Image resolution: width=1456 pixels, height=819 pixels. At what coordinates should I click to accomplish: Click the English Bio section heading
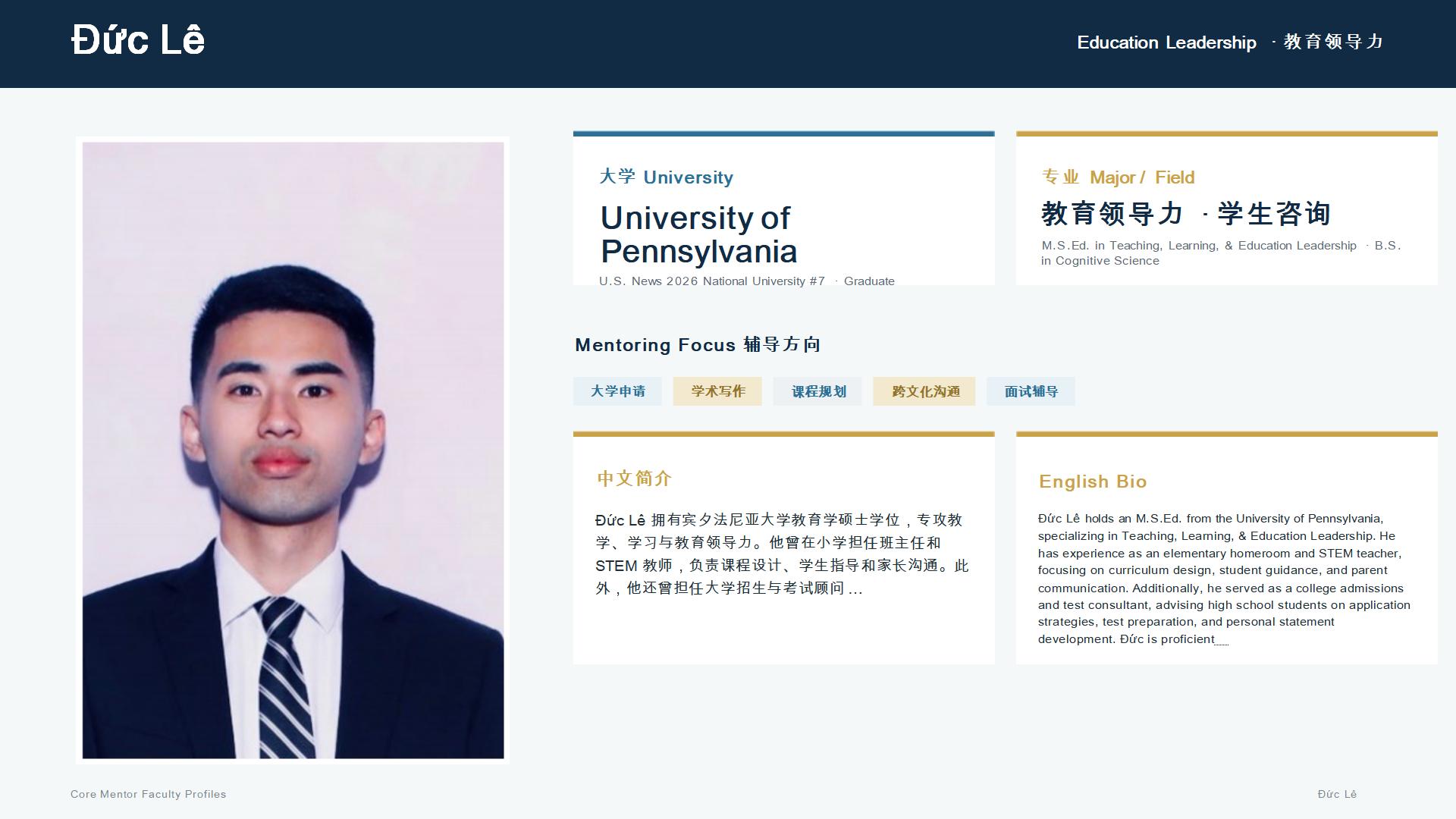(x=1093, y=482)
